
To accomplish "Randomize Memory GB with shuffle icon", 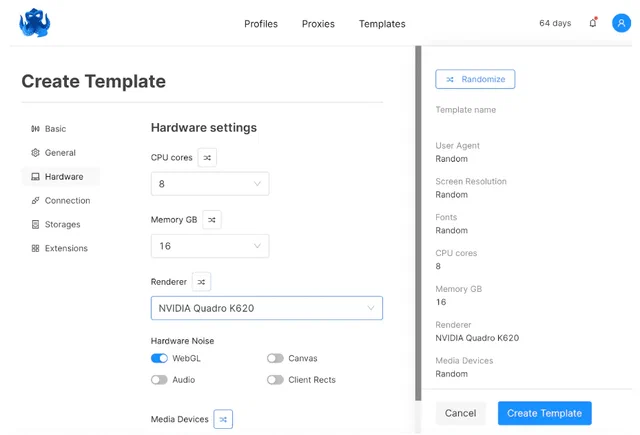I will click(212, 220).
